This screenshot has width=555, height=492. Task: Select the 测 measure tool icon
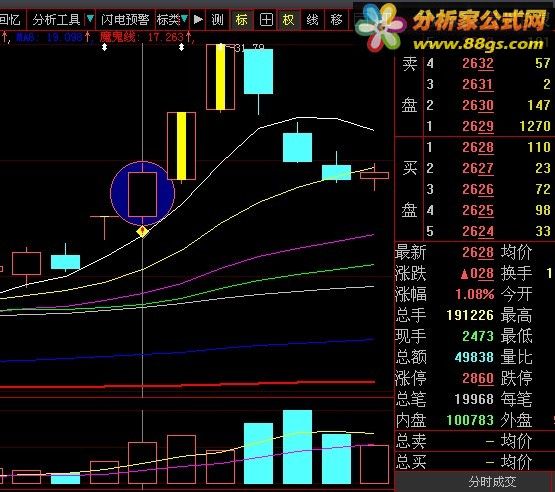pos(217,19)
